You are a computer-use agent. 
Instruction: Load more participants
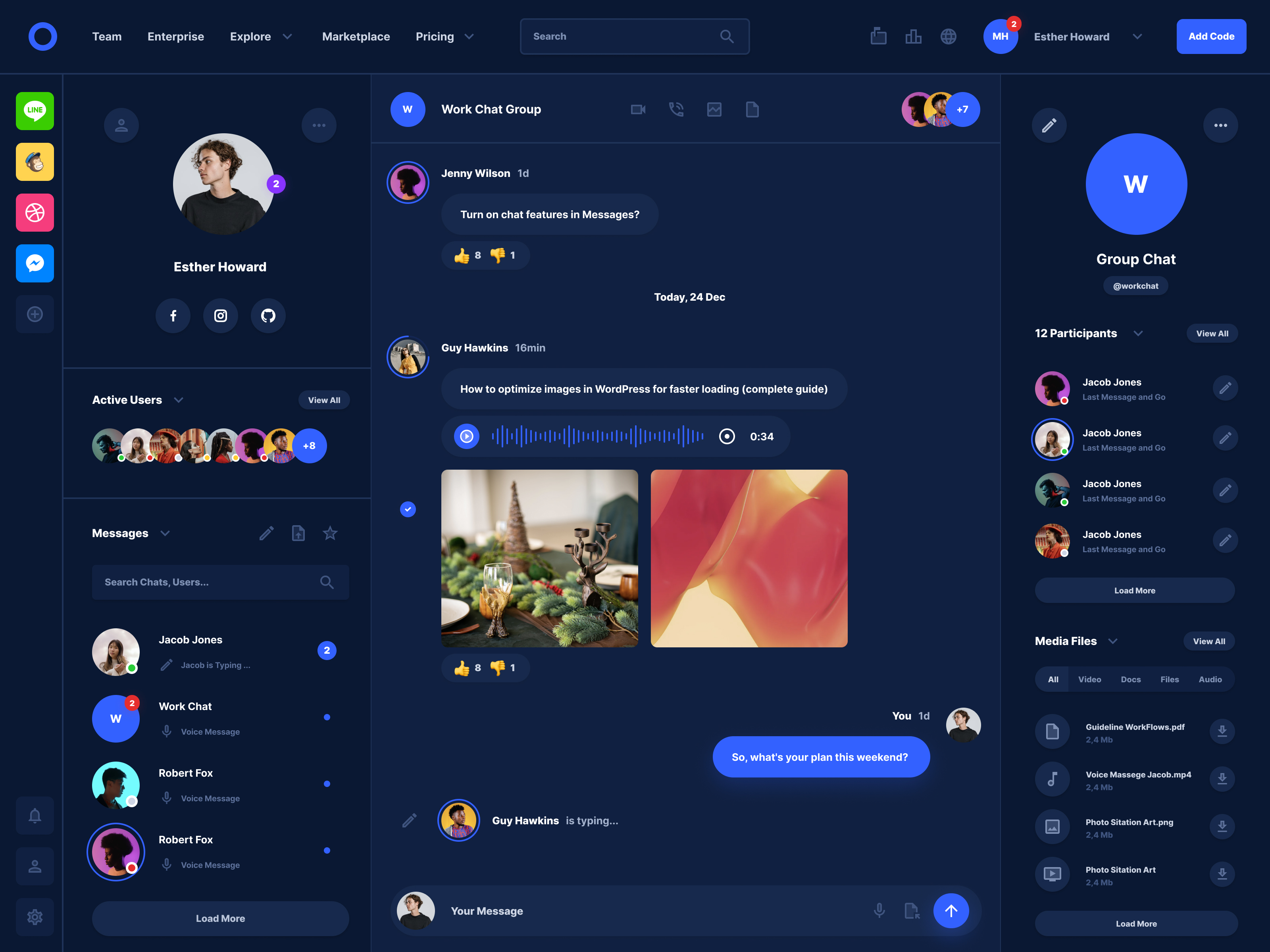click(1135, 591)
